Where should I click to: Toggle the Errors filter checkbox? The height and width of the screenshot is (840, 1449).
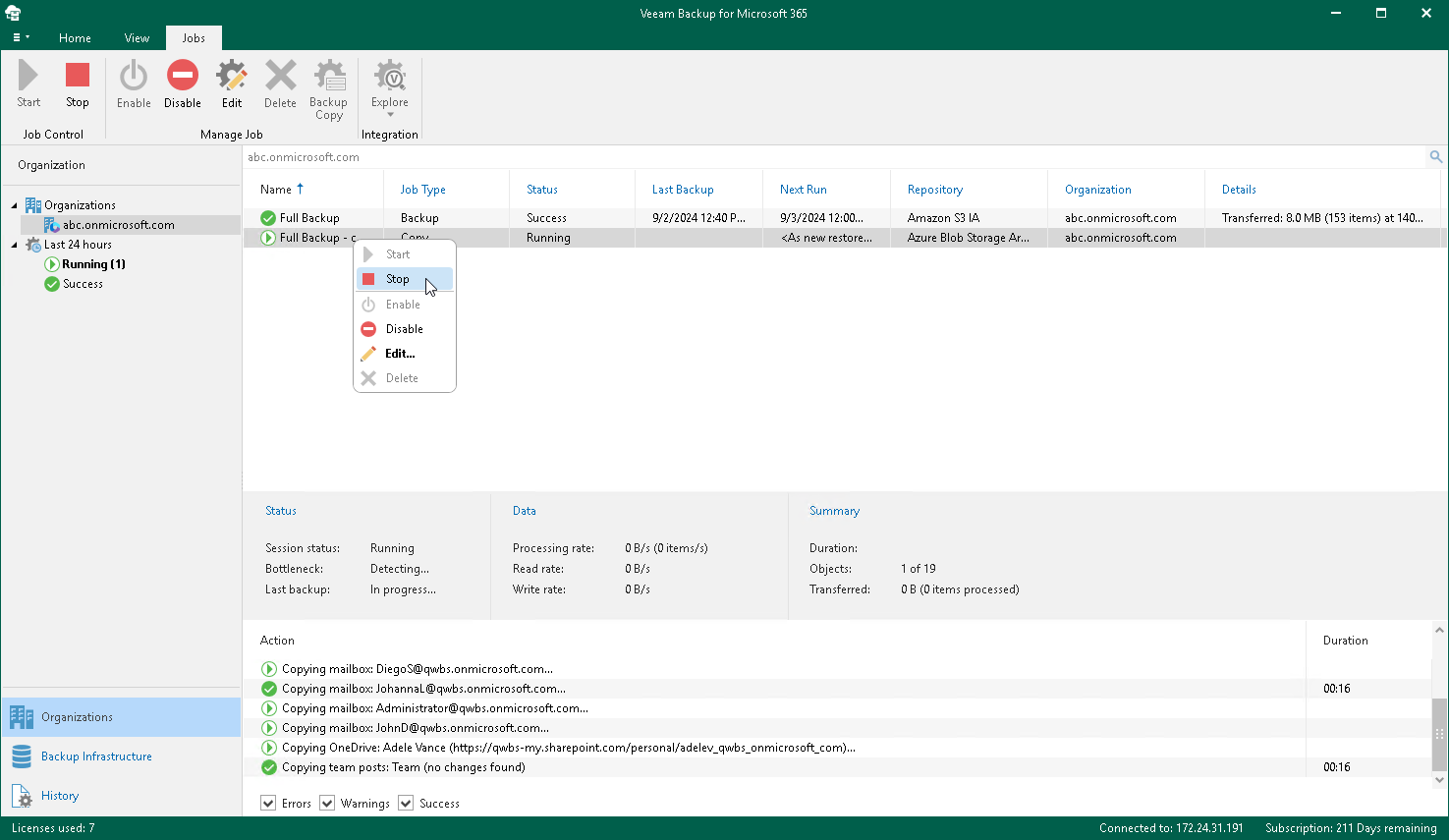(268, 804)
